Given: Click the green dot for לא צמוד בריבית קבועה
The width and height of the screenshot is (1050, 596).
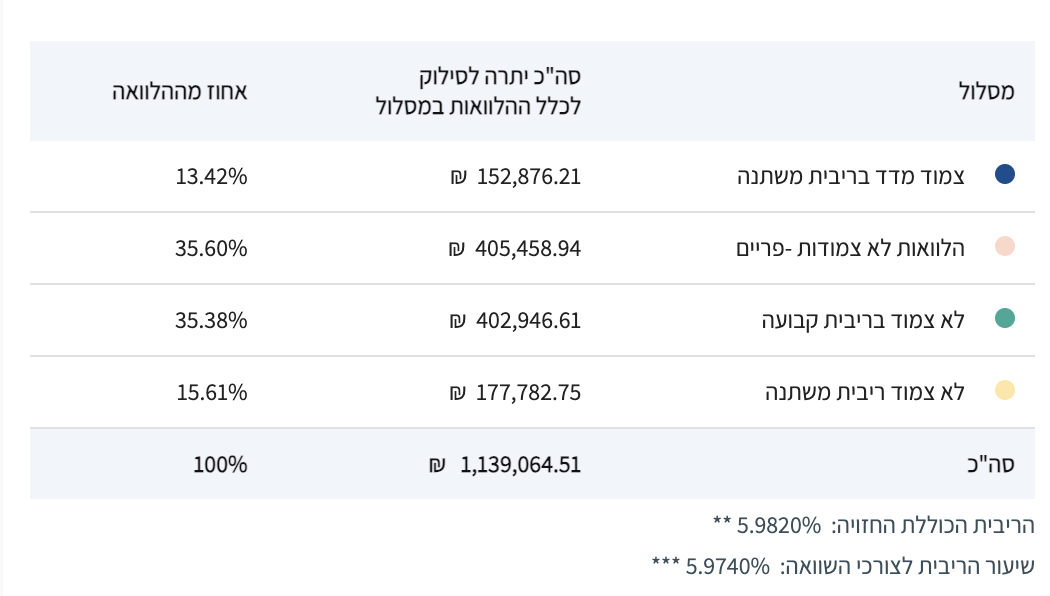Looking at the screenshot, I should point(1005,319).
